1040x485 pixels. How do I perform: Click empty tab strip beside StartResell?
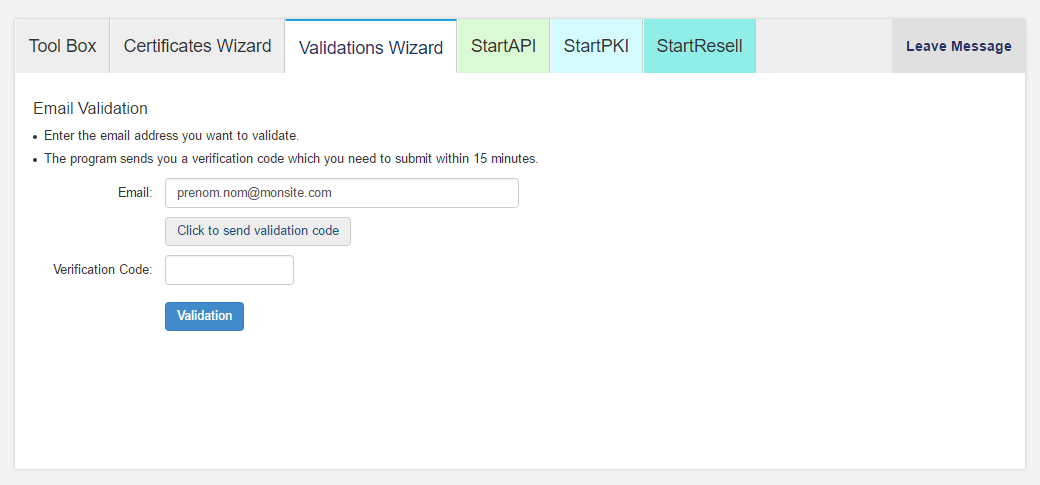click(823, 46)
